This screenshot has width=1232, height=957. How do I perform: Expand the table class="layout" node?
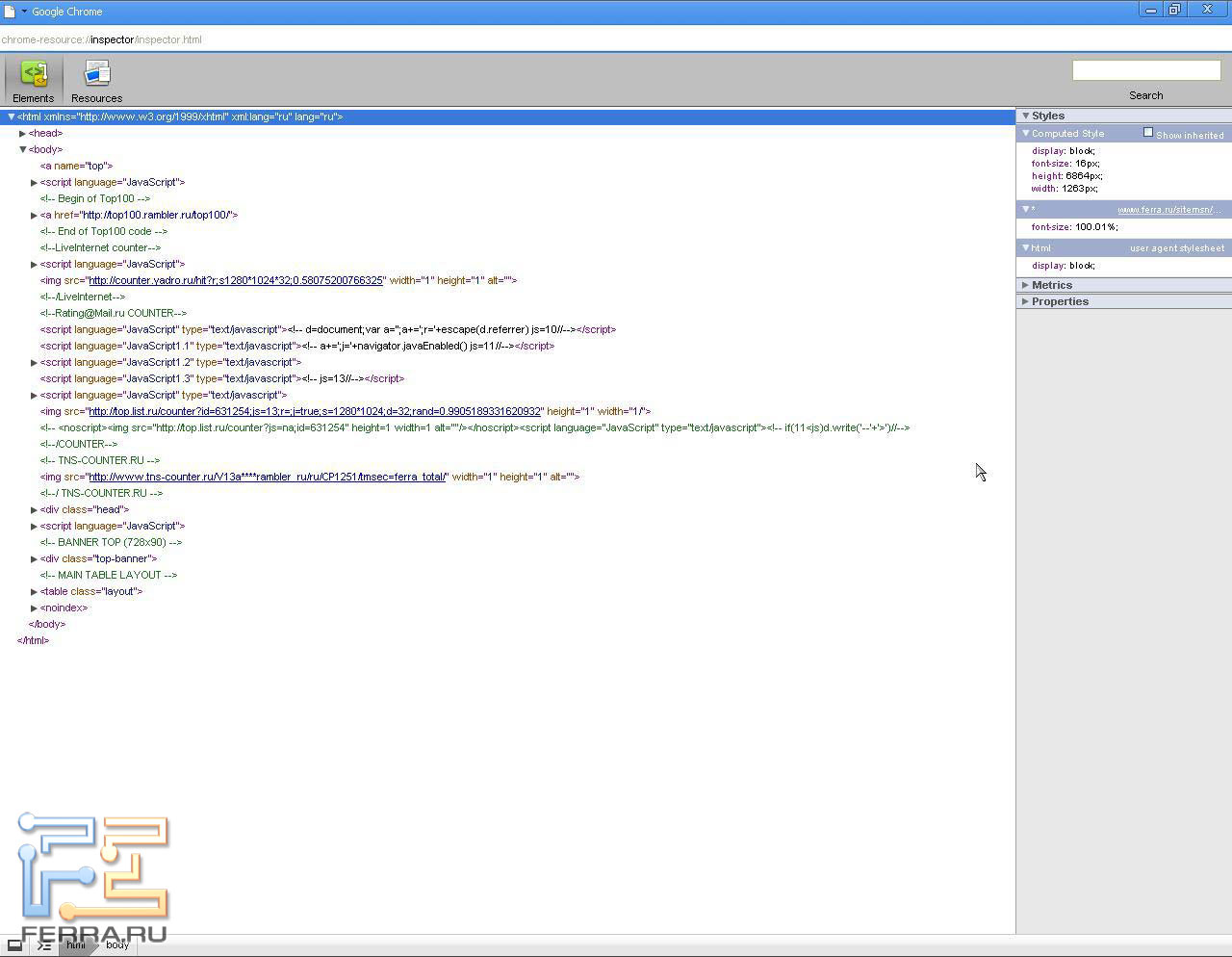(x=34, y=592)
